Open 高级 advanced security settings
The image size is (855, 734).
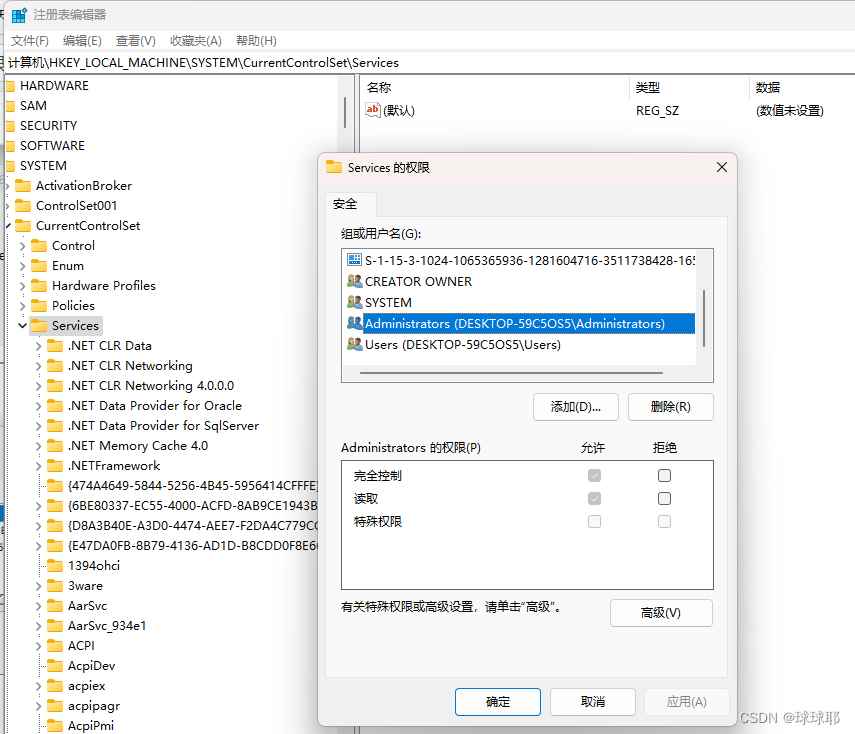pyautogui.click(x=662, y=612)
